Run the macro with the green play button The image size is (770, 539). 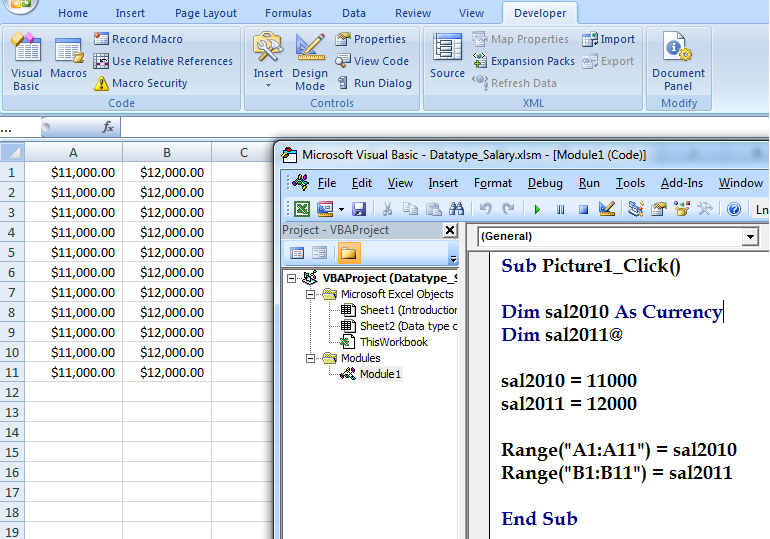click(537, 210)
